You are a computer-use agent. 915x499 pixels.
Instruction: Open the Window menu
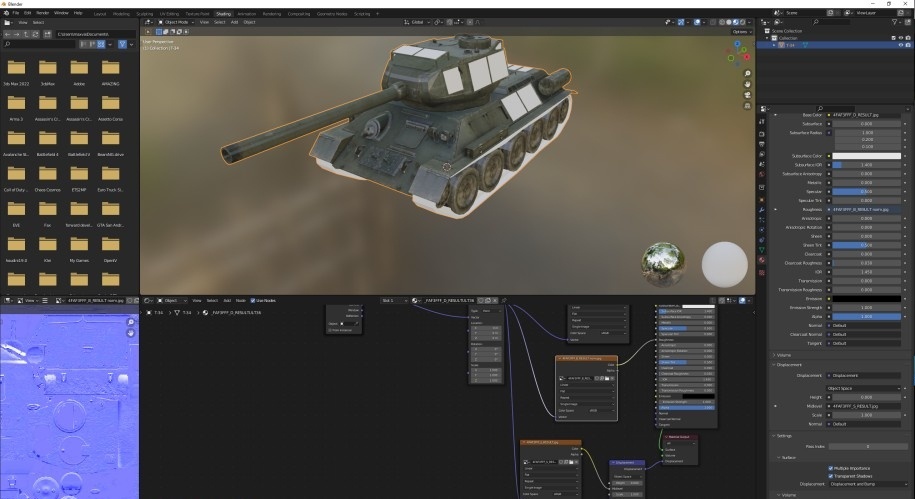[x=61, y=13]
